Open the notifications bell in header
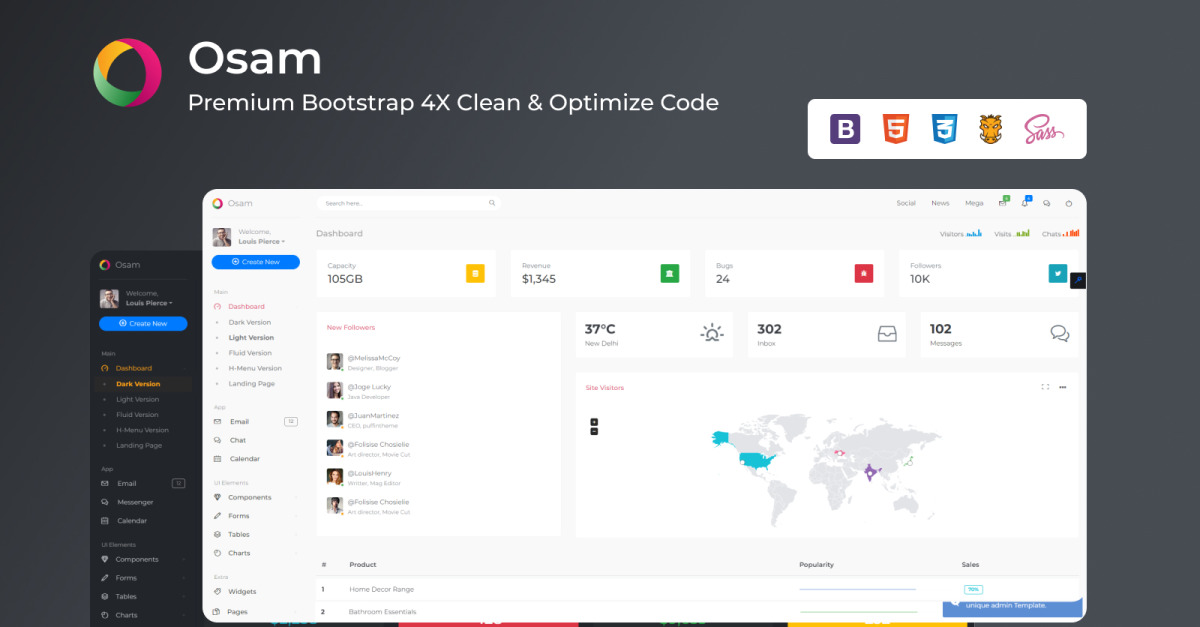This screenshot has height=627, width=1200. click(x=1024, y=203)
